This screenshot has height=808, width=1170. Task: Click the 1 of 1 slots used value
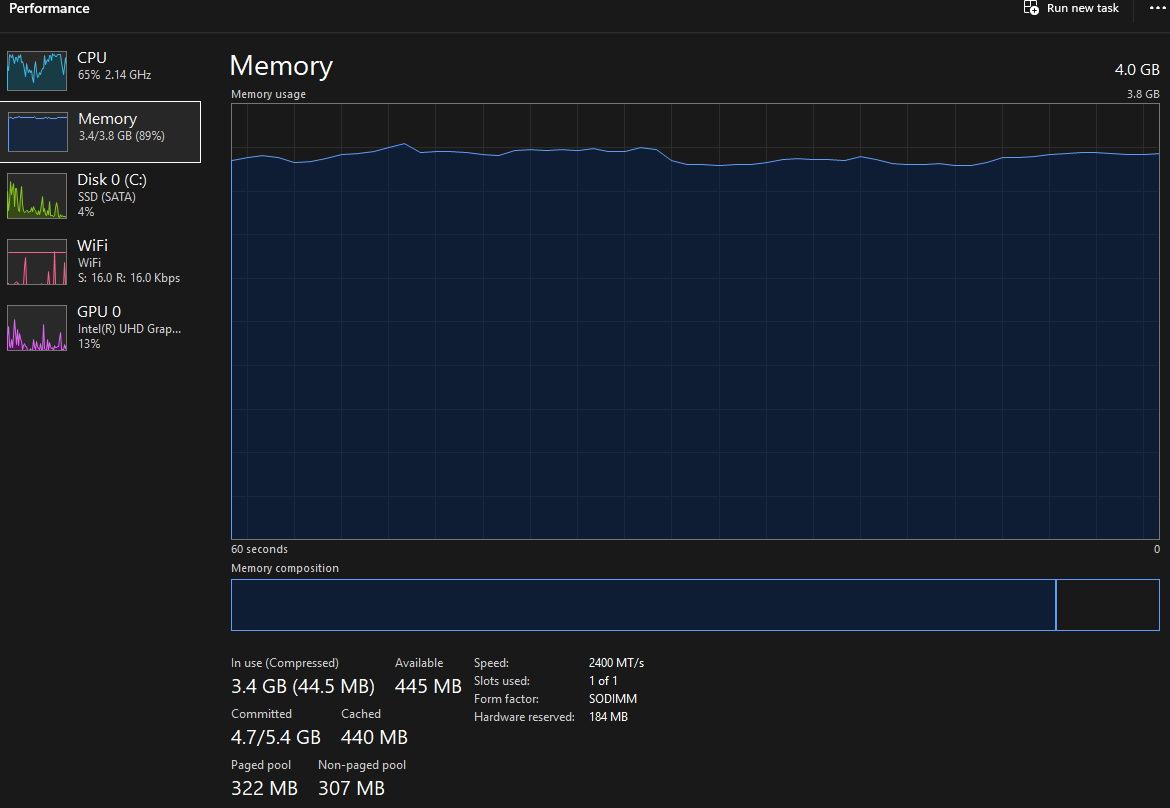pyautogui.click(x=603, y=680)
